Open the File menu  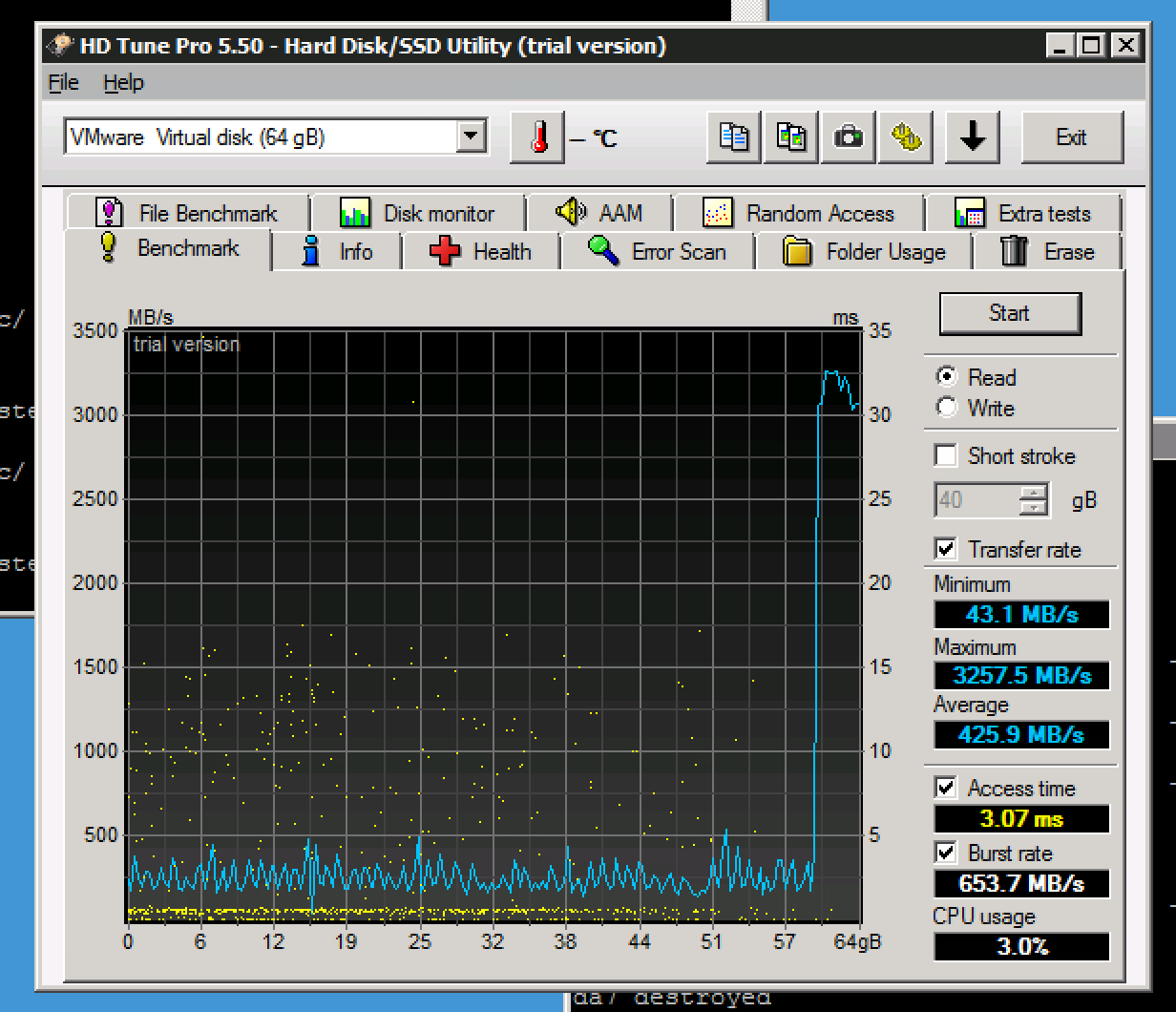tap(63, 83)
